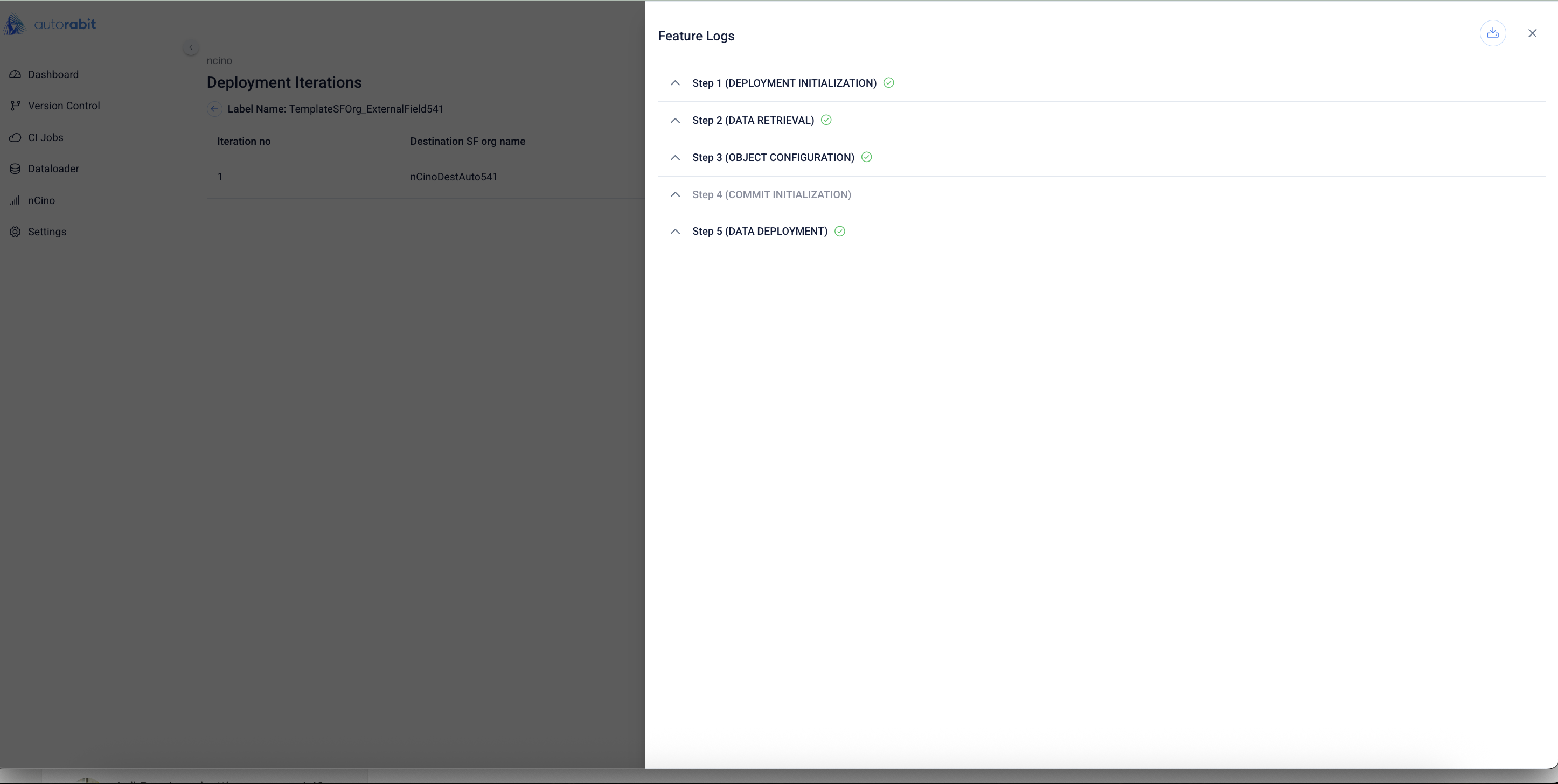Click Step 1 green success checkmark
1558x784 pixels.
888,83
